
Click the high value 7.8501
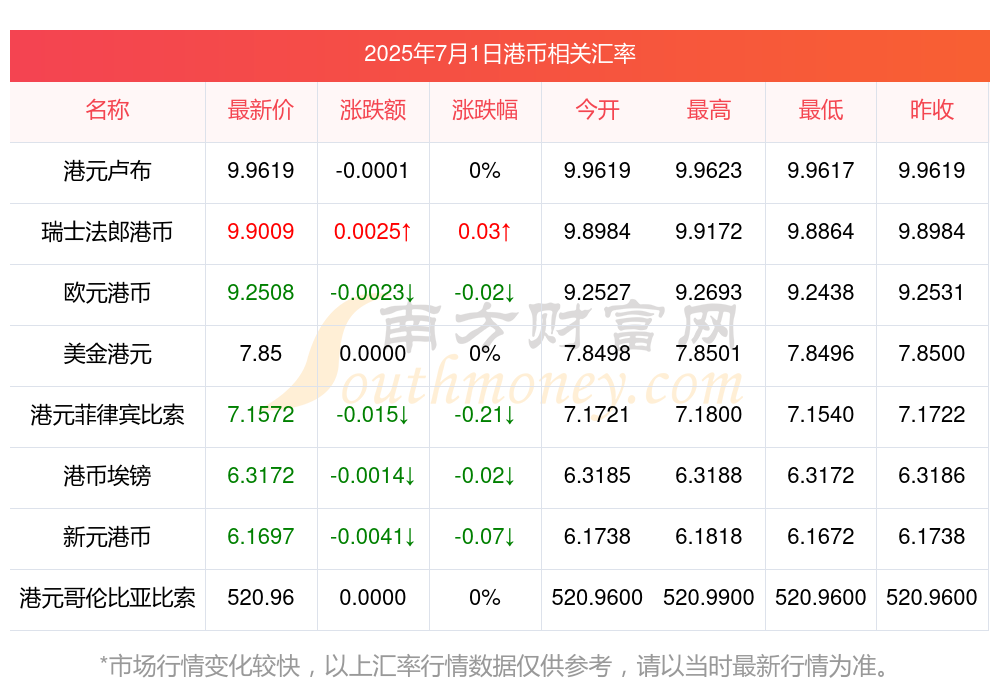tap(709, 353)
